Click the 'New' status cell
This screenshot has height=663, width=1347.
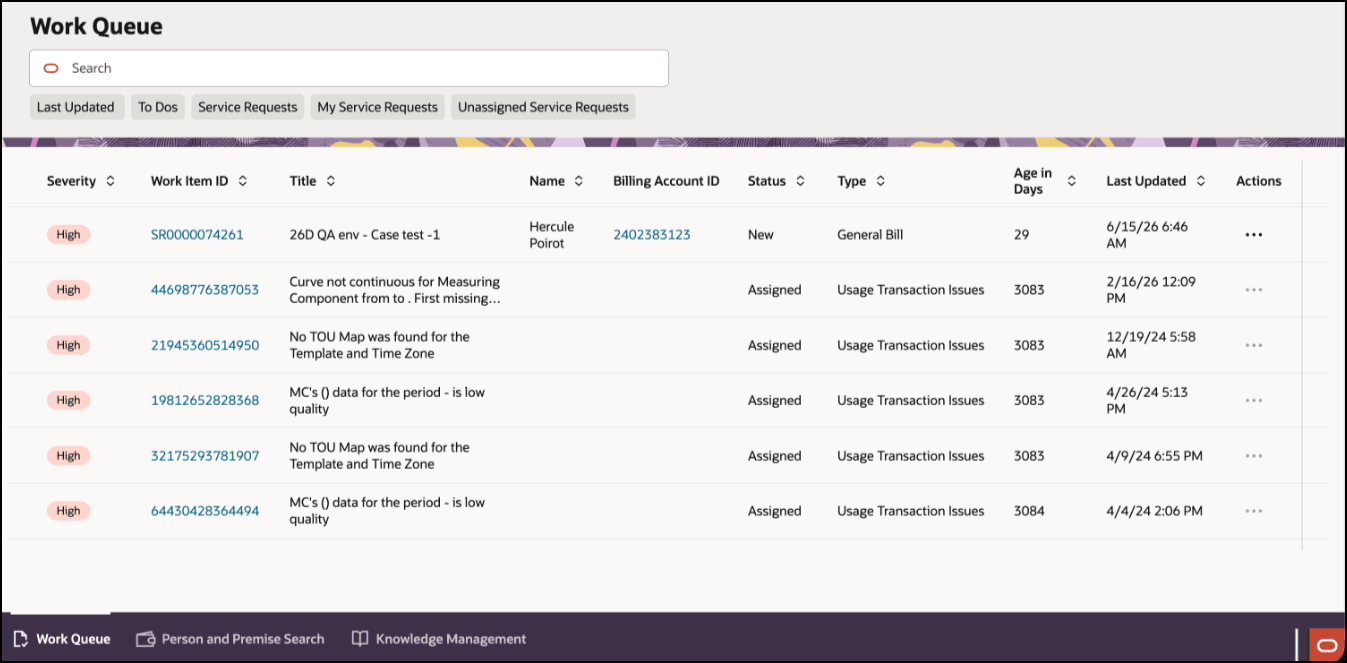[761, 235]
